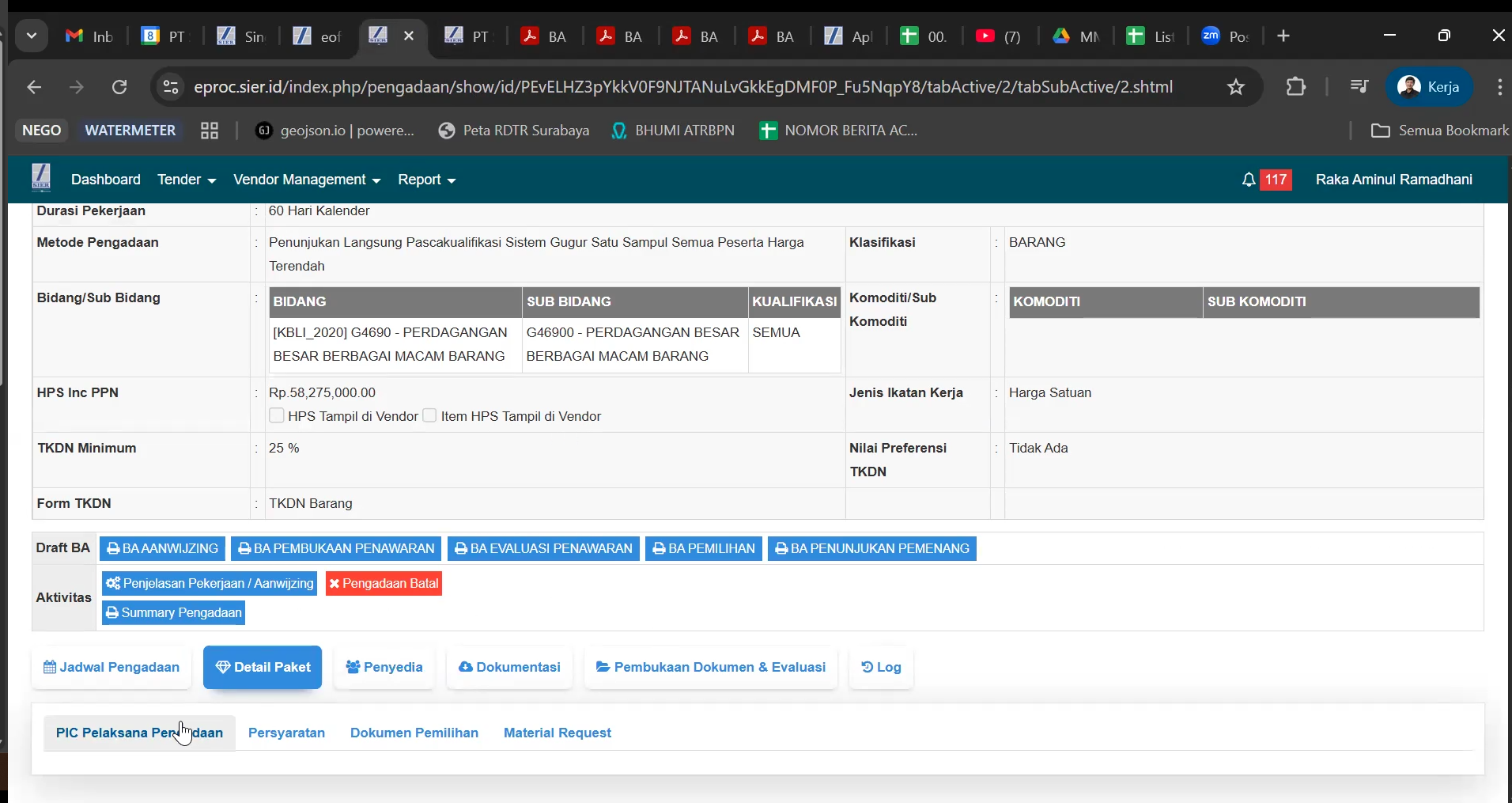The image size is (1512, 803).
Task: Switch to the Persyaratan tab
Action: (286, 733)
